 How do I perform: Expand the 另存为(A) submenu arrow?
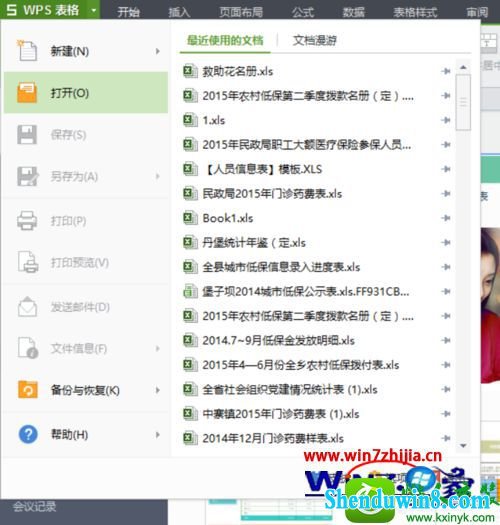(x=157, y=176)
